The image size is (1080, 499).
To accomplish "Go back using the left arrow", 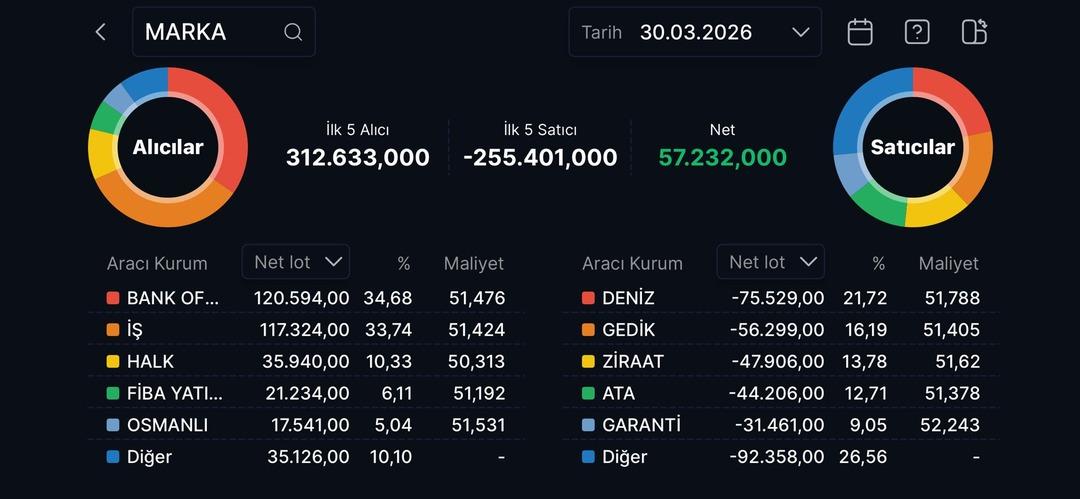I will pos(100,32).
